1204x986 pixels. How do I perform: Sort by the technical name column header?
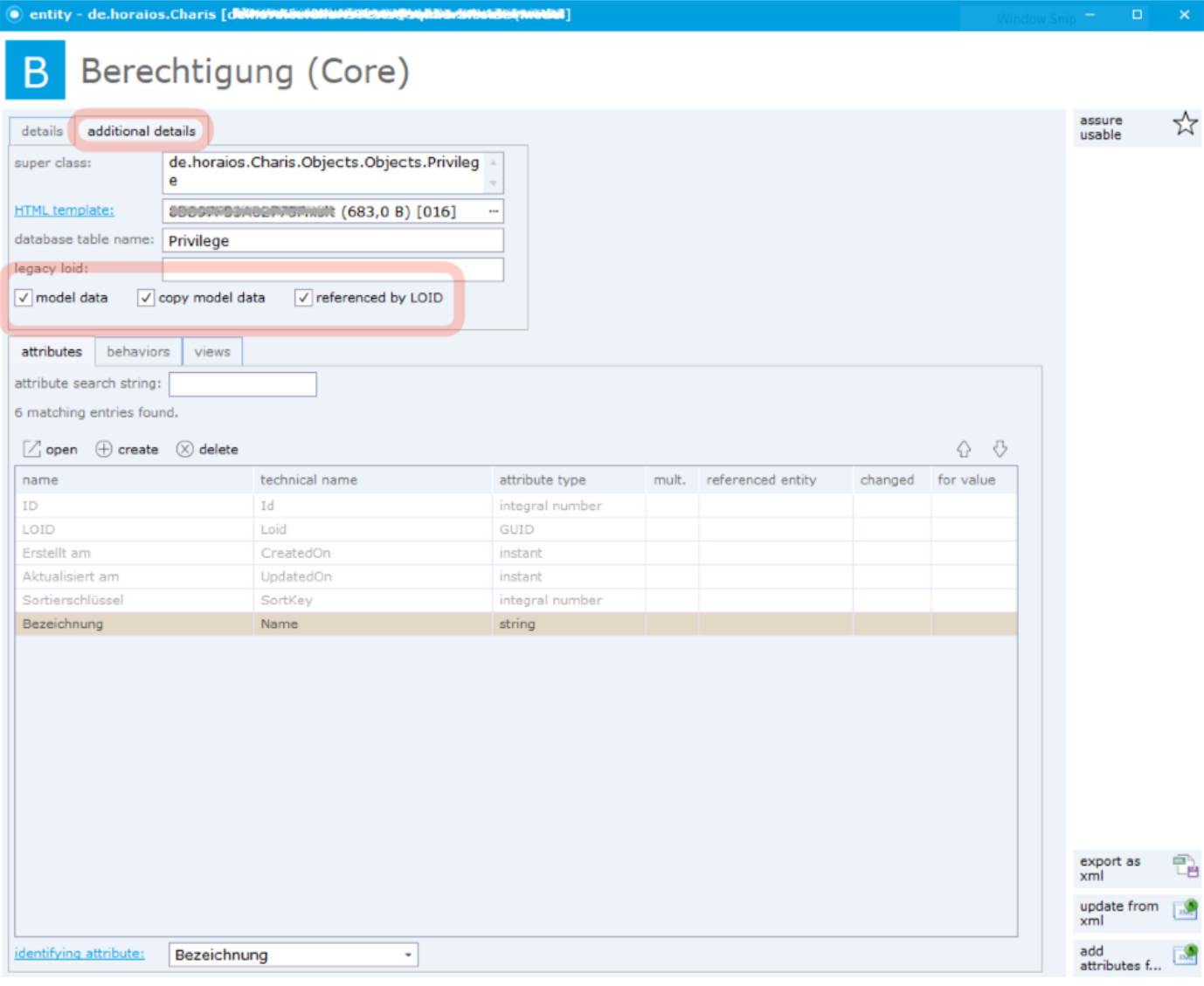point(373,480)
